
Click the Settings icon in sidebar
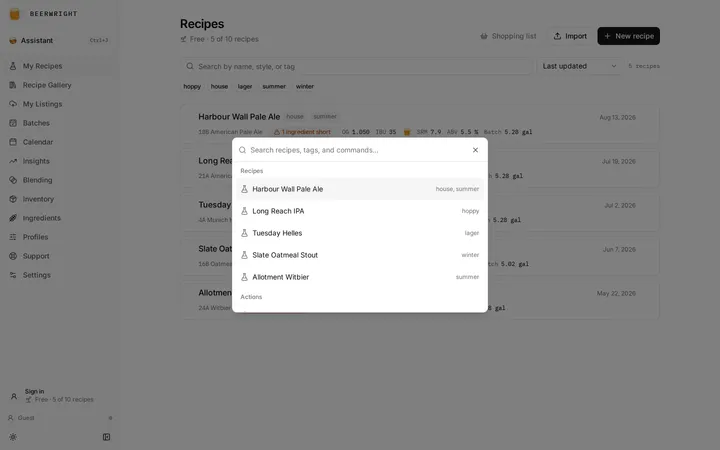coord(13,275)
